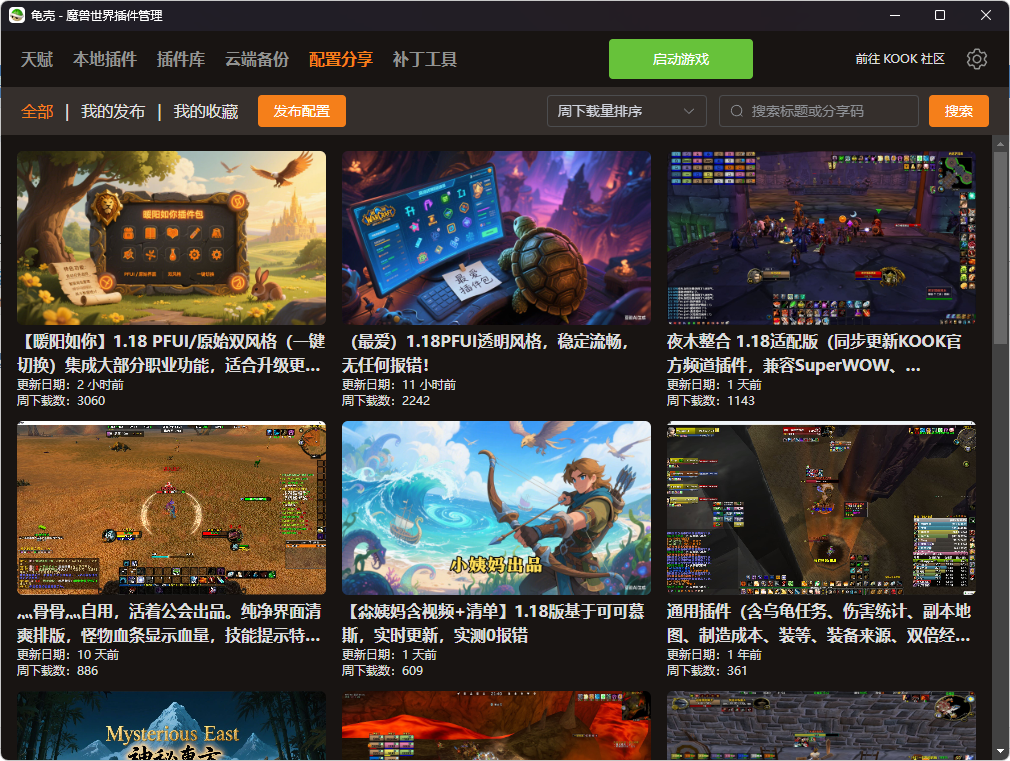The height and width of the screenshot is (761, 1010).
Task: Open stone wall thumbnail at bottom right
Action: [x=821, y=726]
